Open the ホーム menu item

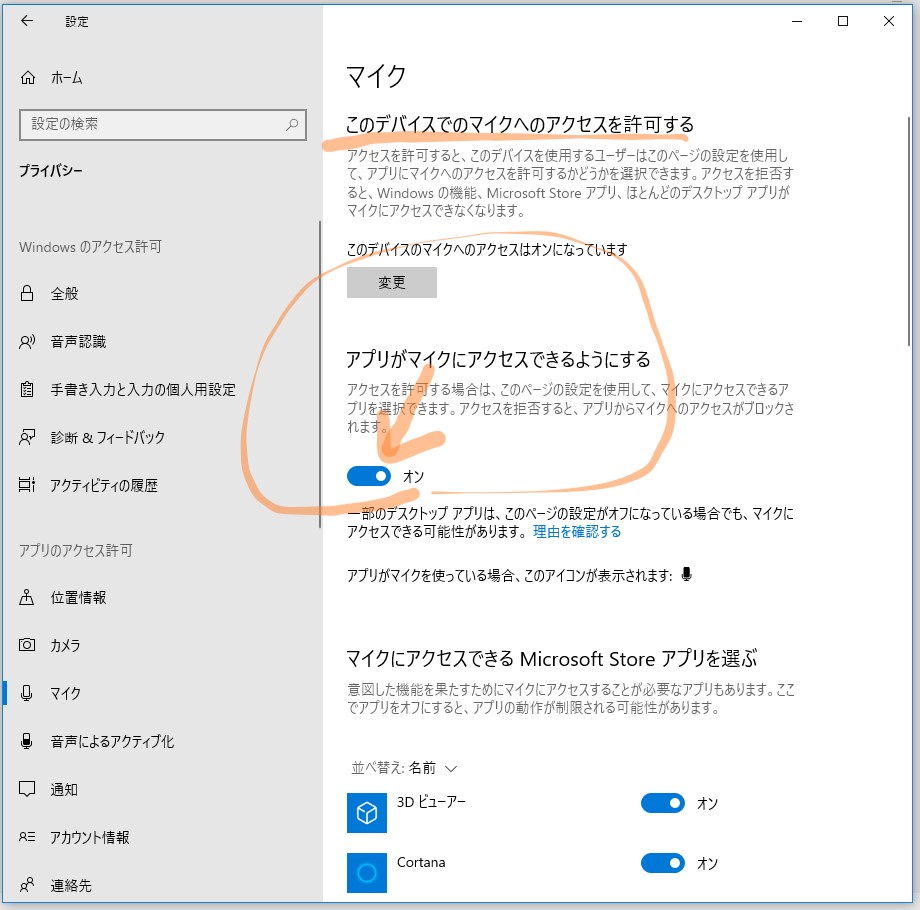tap(163, 77)
